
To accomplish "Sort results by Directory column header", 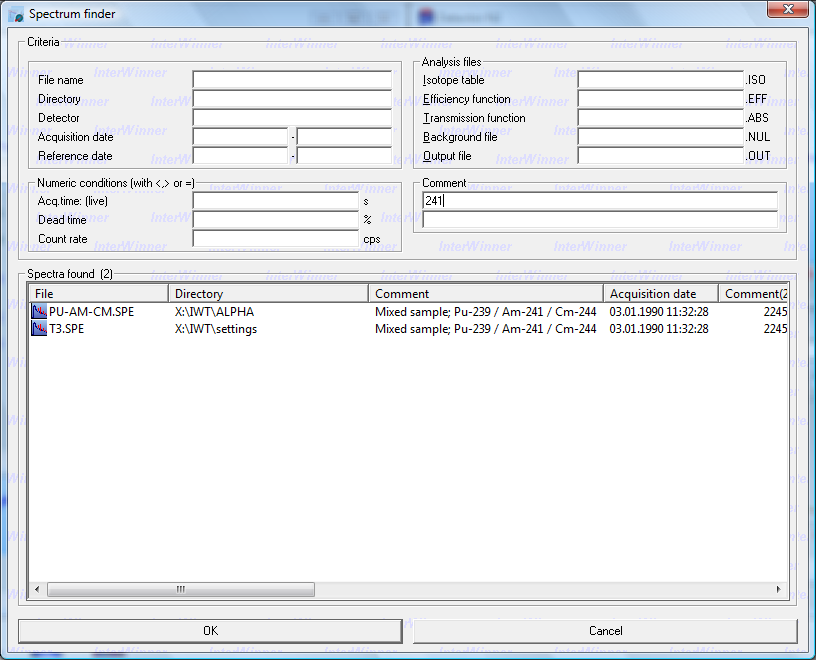I will pos(268,293).
